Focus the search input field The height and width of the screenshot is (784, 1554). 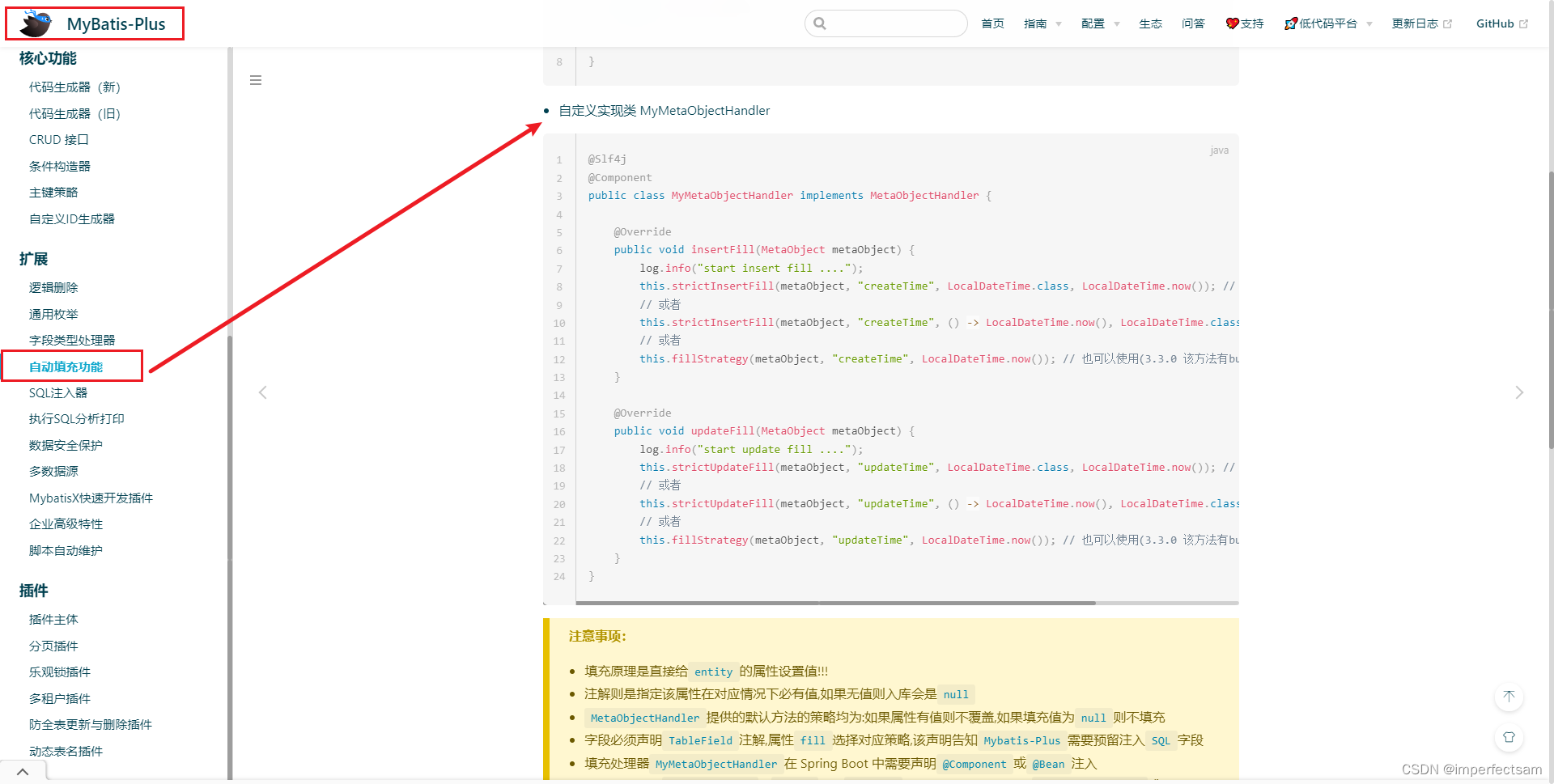[886, 23]
